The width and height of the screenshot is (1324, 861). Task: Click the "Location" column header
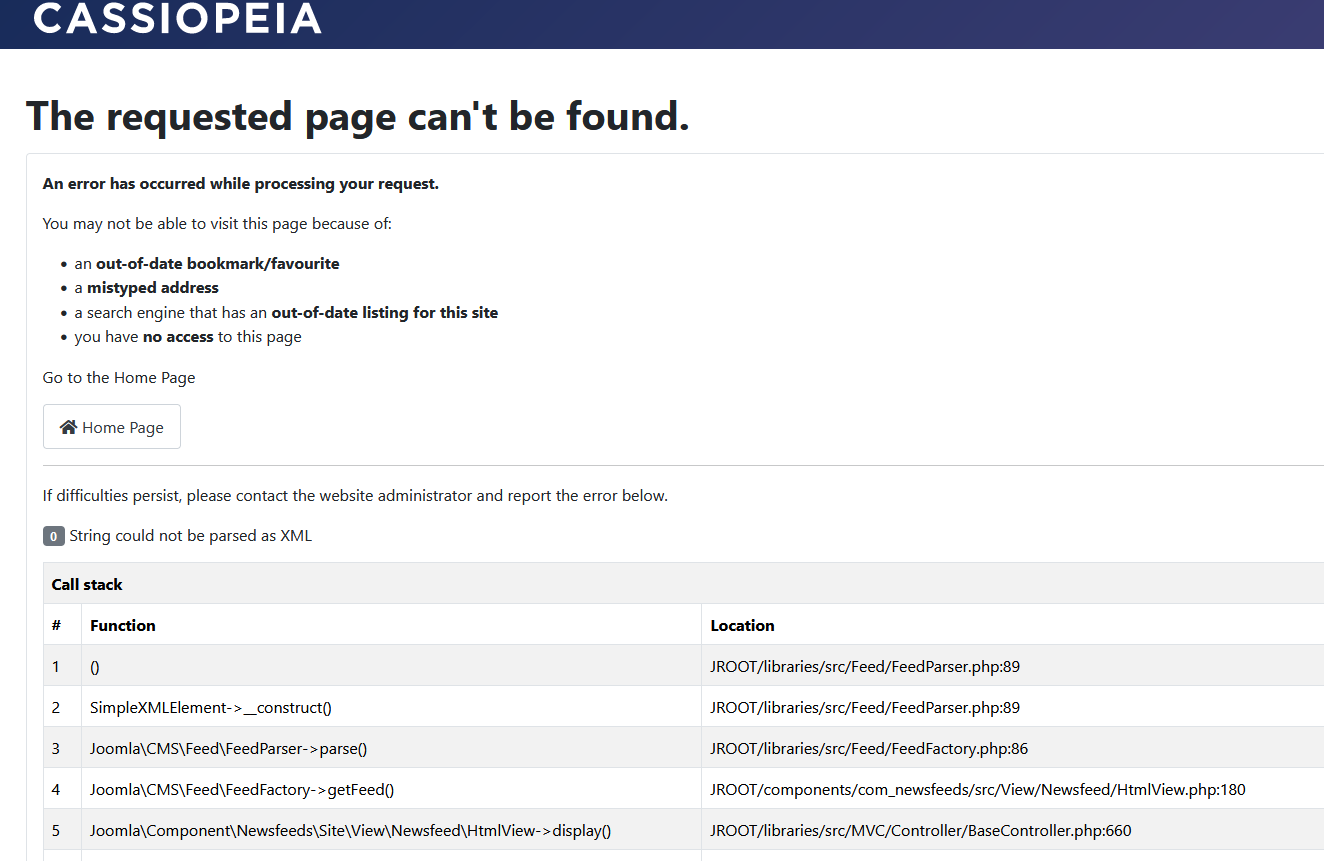point(742,625)
